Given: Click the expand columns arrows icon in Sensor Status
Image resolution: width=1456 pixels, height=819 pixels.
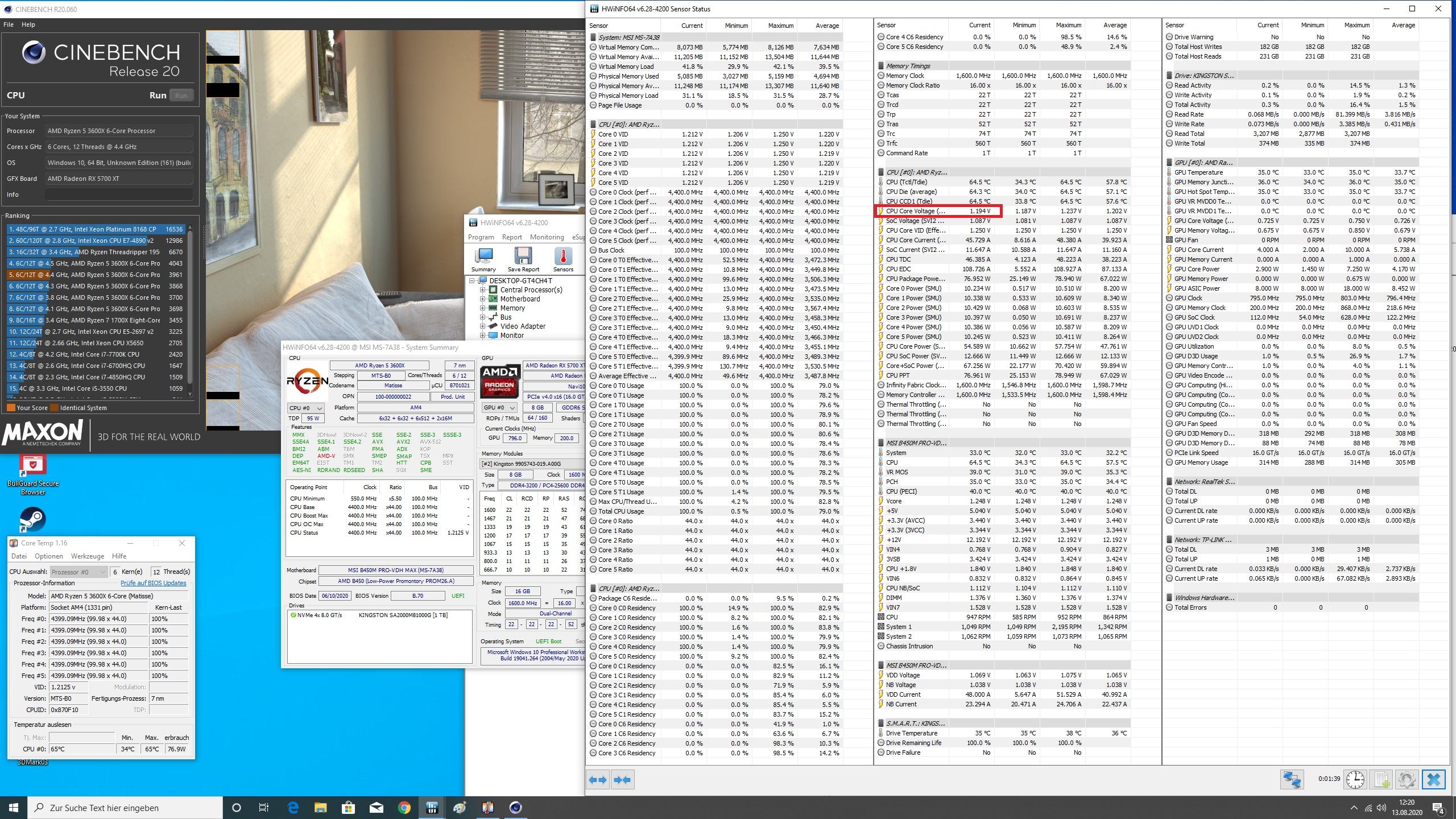Looking at the screenshot, I should pos(597,780).
